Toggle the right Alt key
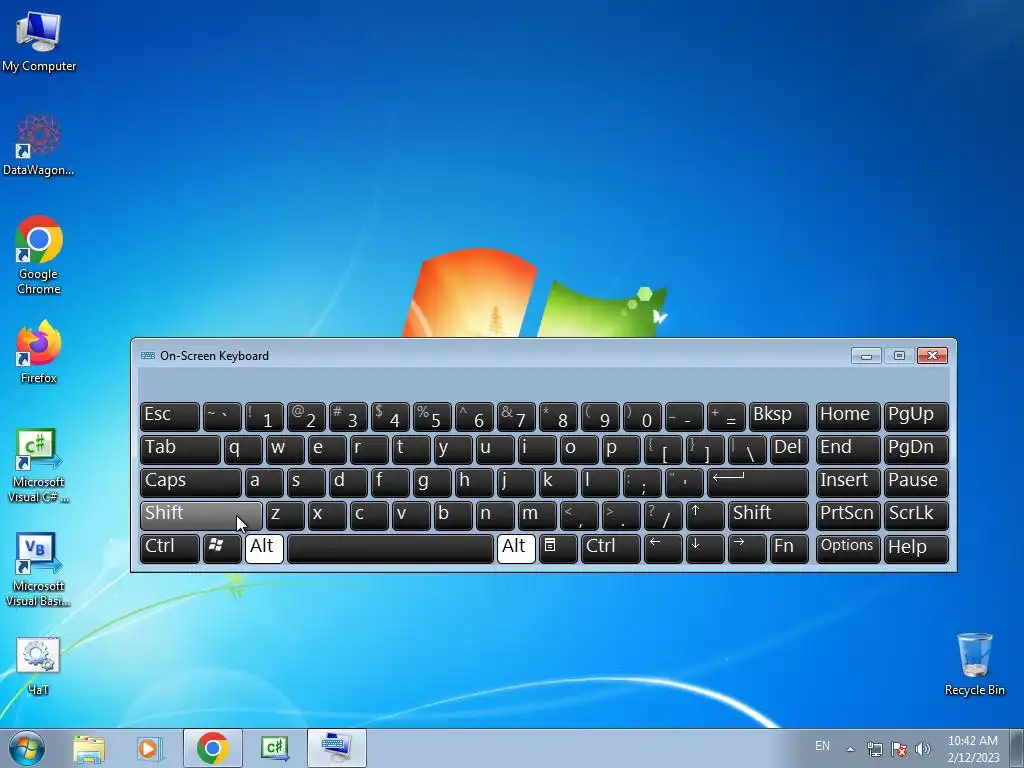 tap(516, 548)
